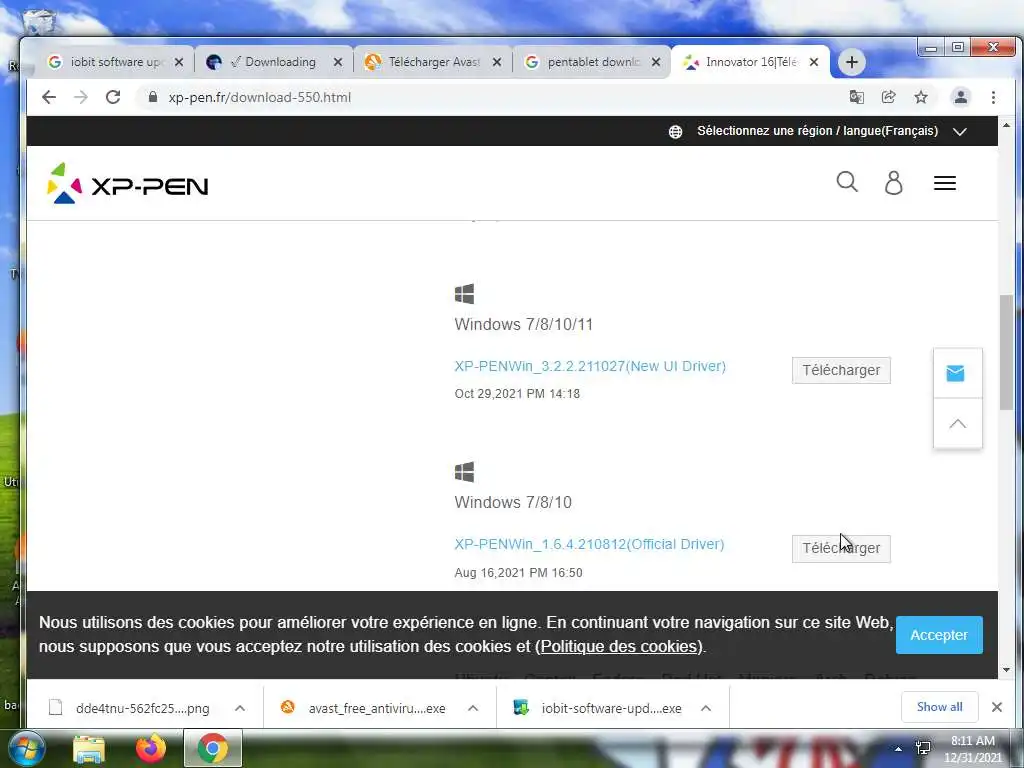Viewport: 1024px width, 768px height.
Task: Close the pentablet download tab
Action: [x=656, y=62]
